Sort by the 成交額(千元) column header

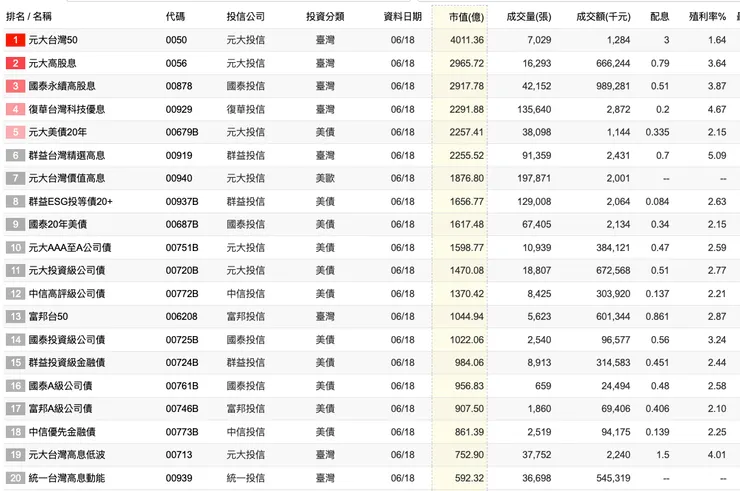(x=603, y=17)
